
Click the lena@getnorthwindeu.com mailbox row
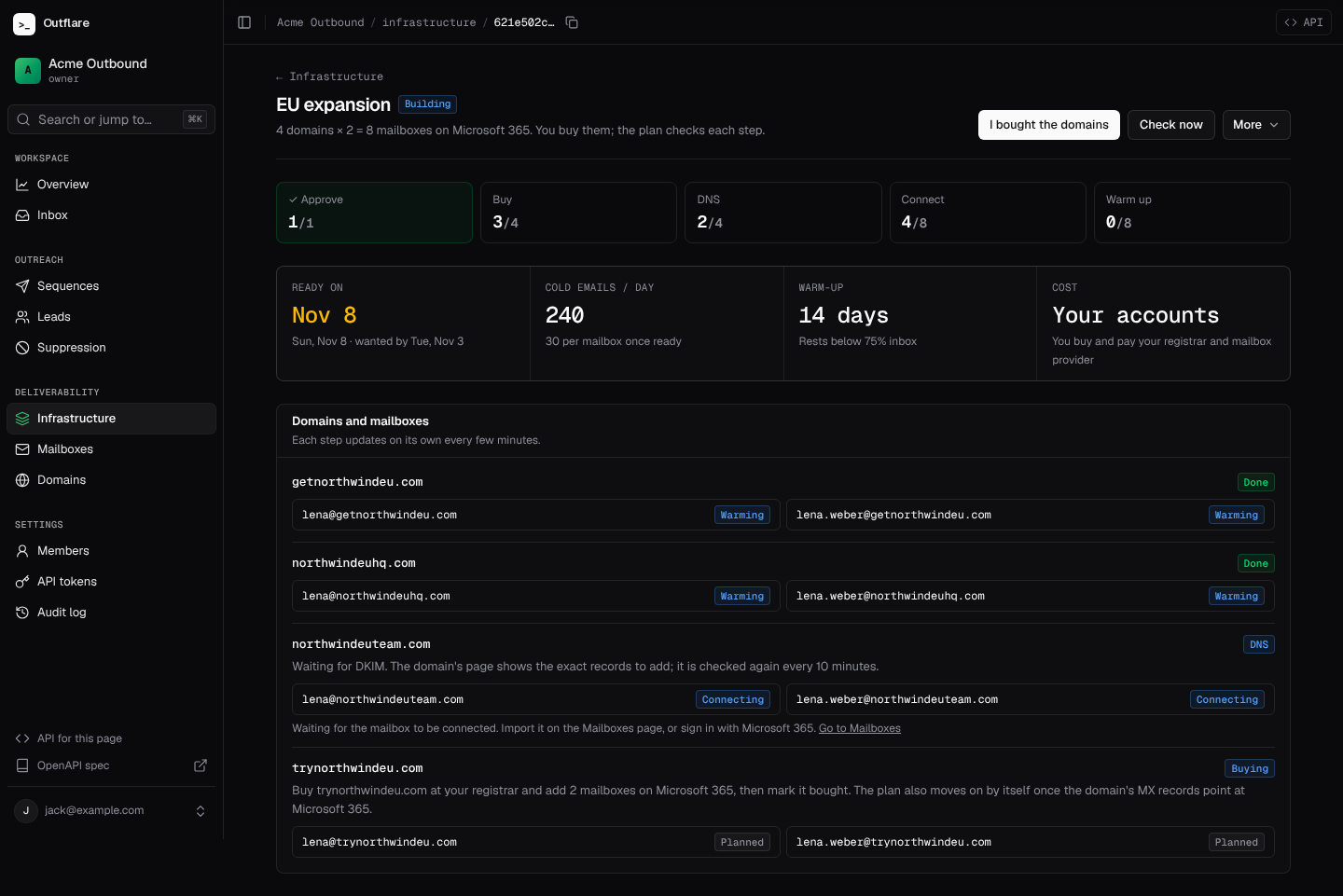pos(536,515)
